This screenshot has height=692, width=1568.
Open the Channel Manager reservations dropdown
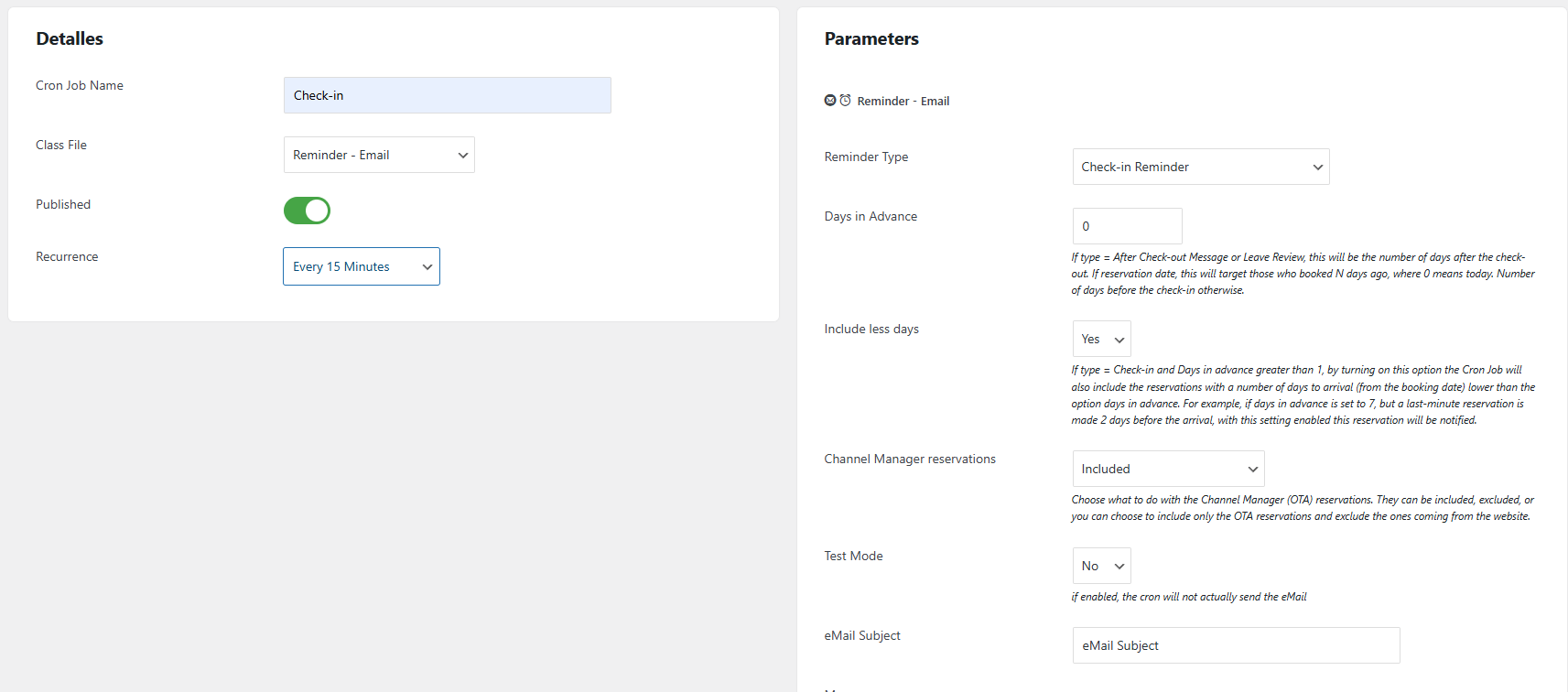pyautogui.click(x=1168, y=469)
